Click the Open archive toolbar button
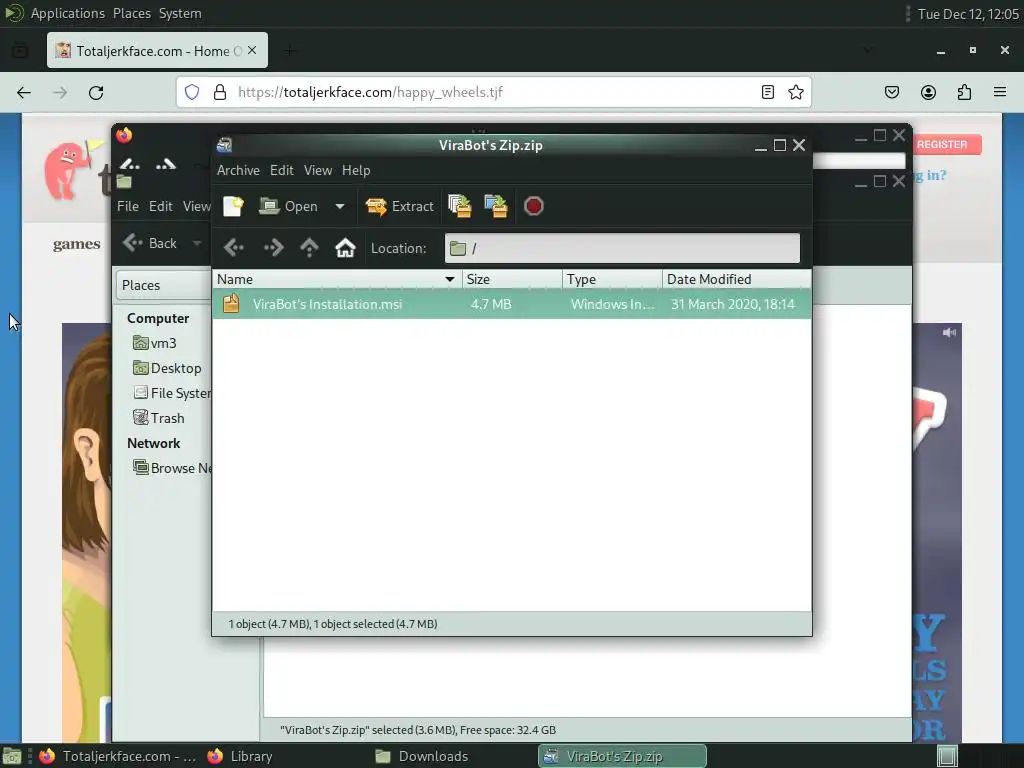Viewport: 1024px width, 768px height. coord(289,206)
